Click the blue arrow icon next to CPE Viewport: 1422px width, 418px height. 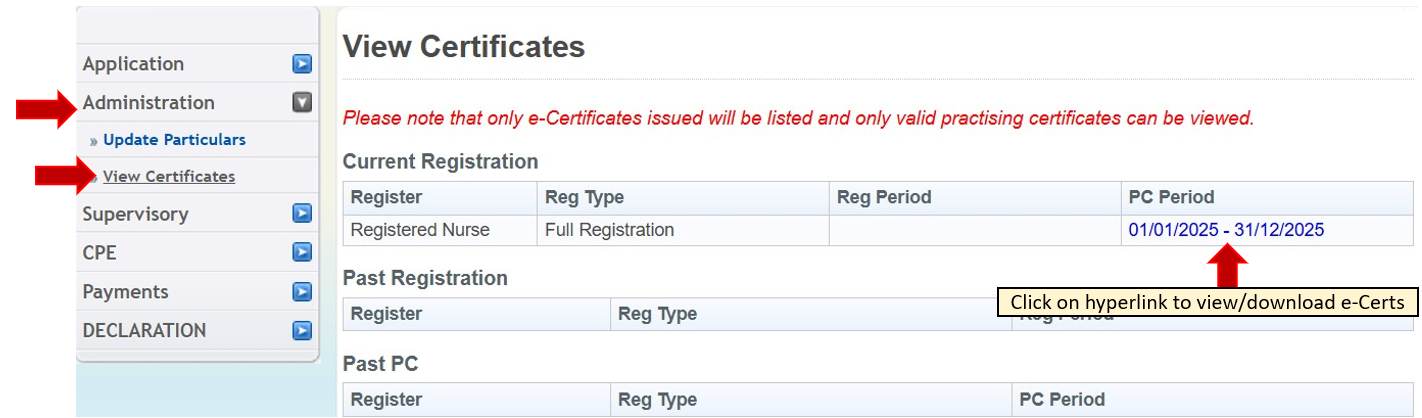click(302, 253)
